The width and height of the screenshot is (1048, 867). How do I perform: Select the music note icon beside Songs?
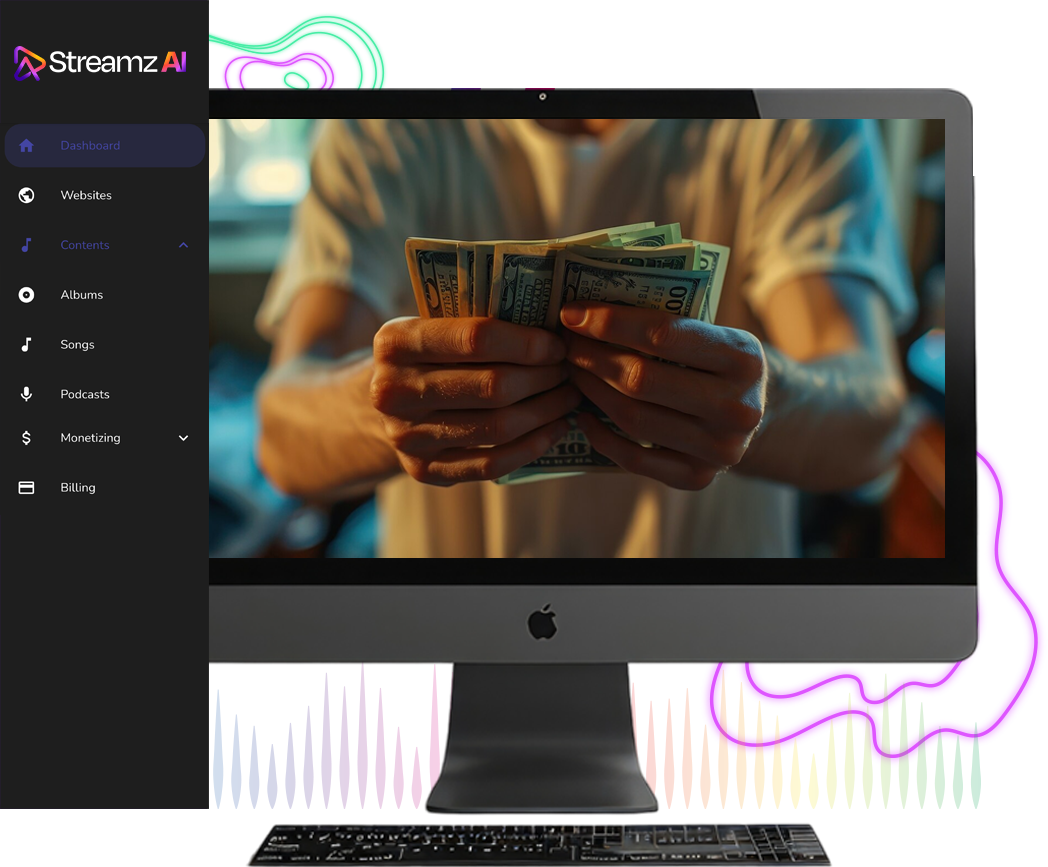pos(27,345)
